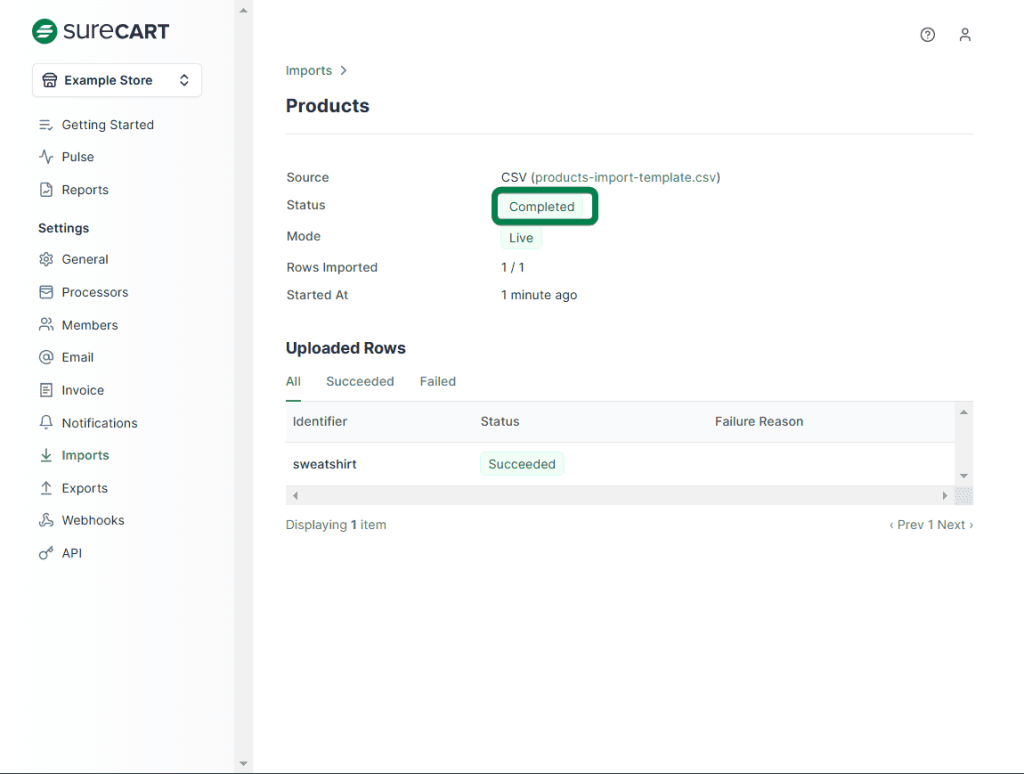Open the Example Store switcher dropdown

117,80
